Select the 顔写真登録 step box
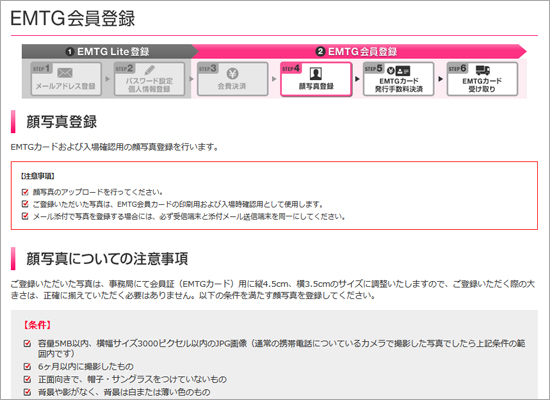Viewport: 550px width, 400px height. [x=316, y=79]
